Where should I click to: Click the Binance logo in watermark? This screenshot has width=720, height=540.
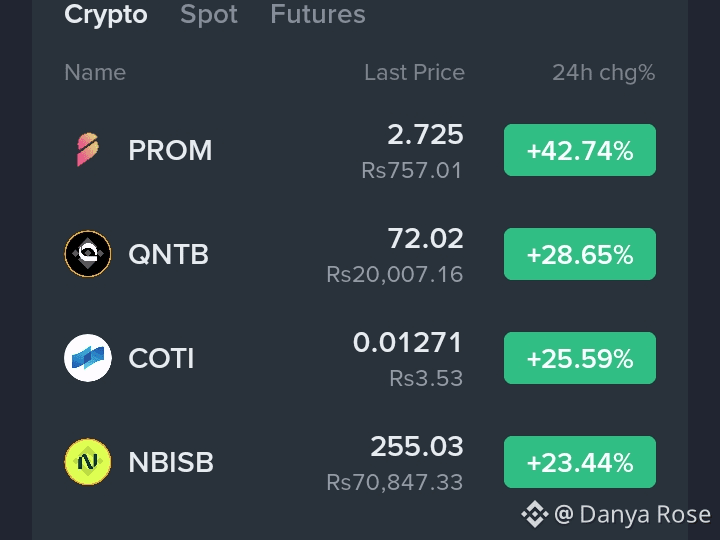(x=535, y=514)
